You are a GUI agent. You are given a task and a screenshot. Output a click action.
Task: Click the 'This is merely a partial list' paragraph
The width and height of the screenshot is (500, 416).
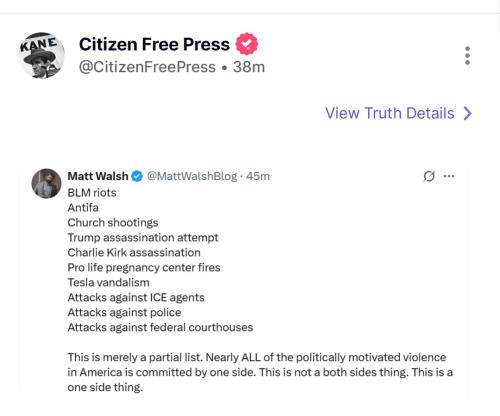pyautogui.click(x=260, y=372)
